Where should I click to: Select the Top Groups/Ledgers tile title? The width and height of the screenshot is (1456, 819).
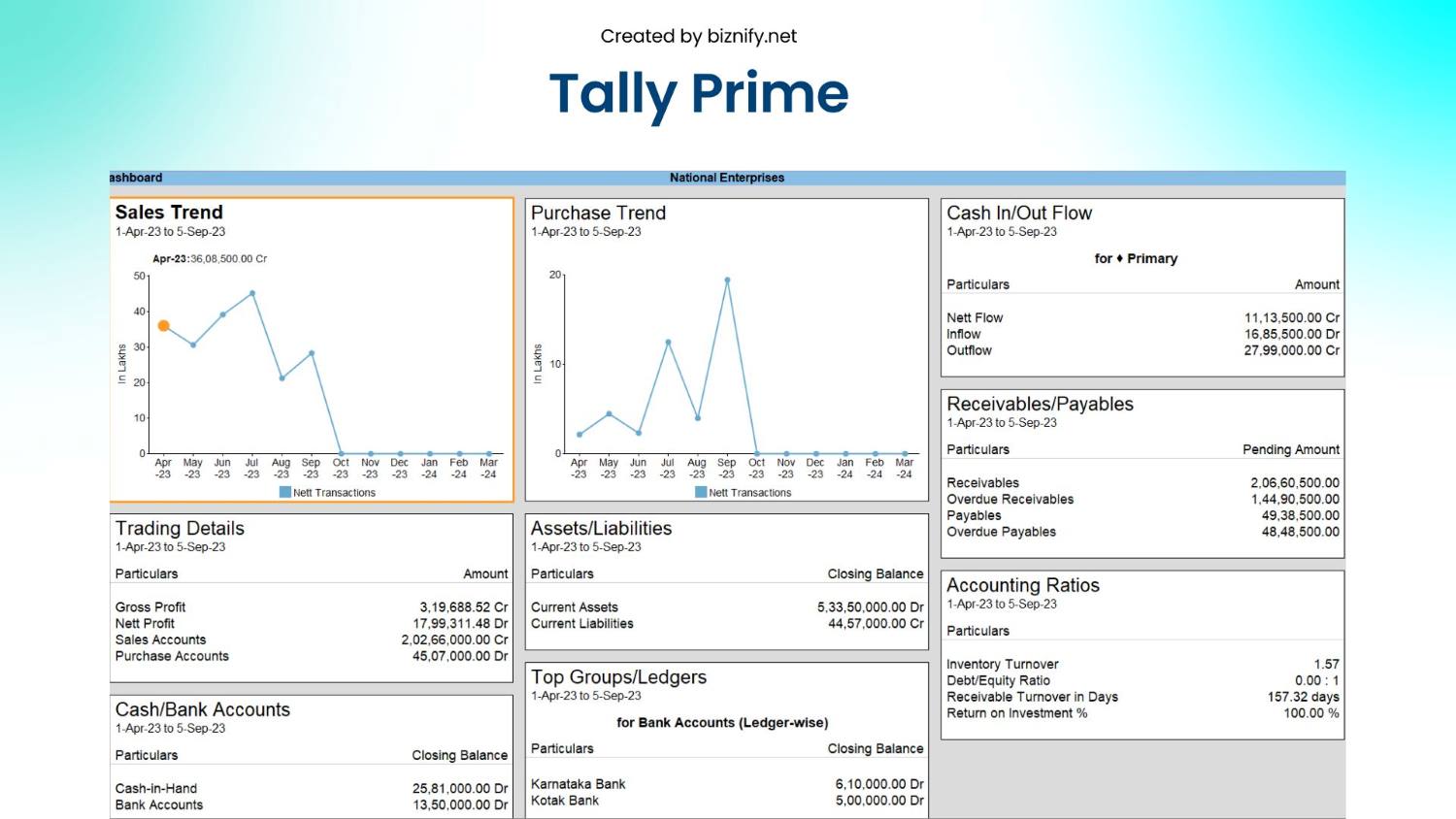[x=618, y=677]
